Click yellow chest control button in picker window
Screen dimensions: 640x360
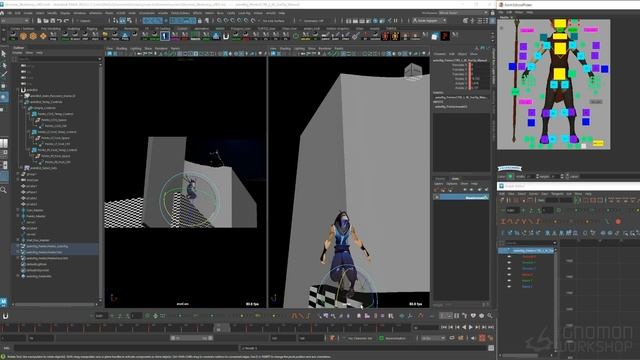point(560,49)
